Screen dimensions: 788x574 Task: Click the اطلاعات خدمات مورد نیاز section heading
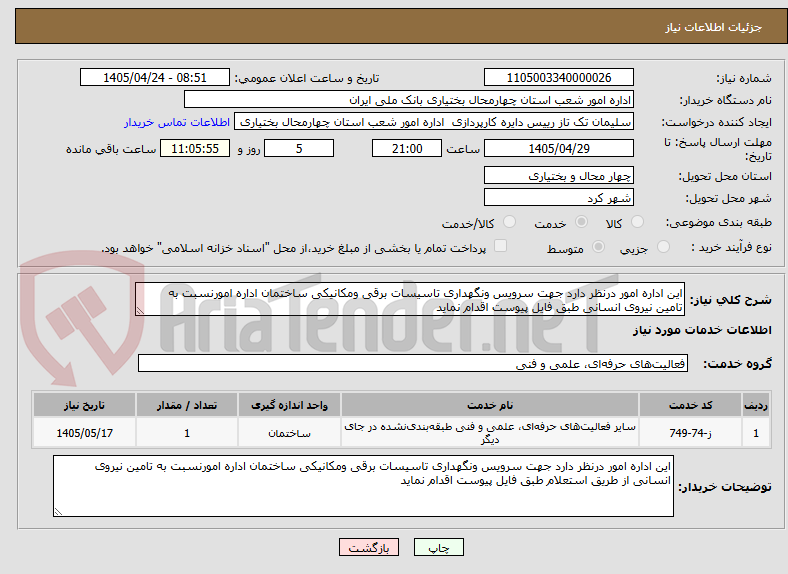coord(702,330)
